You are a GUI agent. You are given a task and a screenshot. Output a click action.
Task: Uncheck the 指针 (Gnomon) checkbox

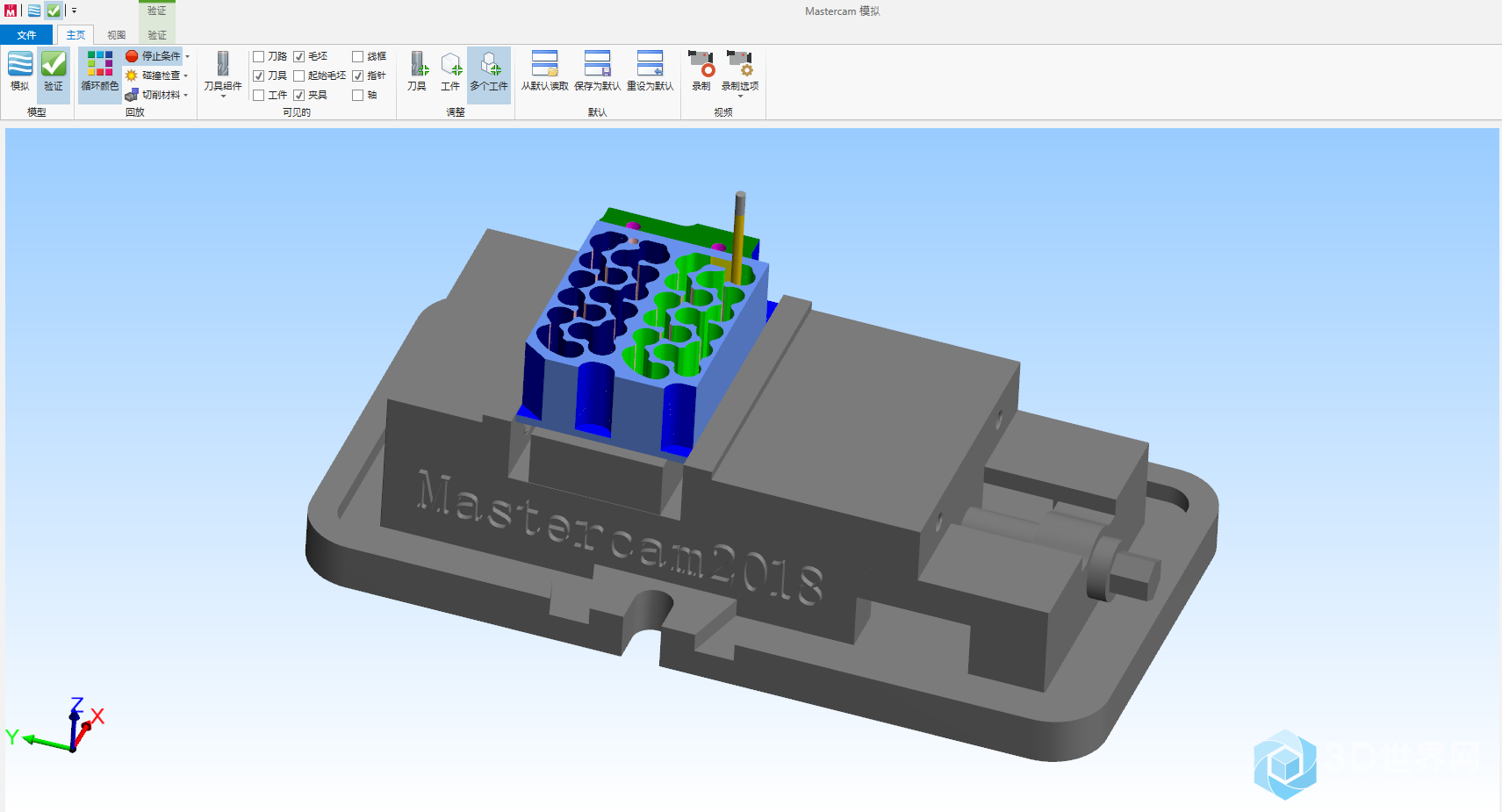[358, 75]
